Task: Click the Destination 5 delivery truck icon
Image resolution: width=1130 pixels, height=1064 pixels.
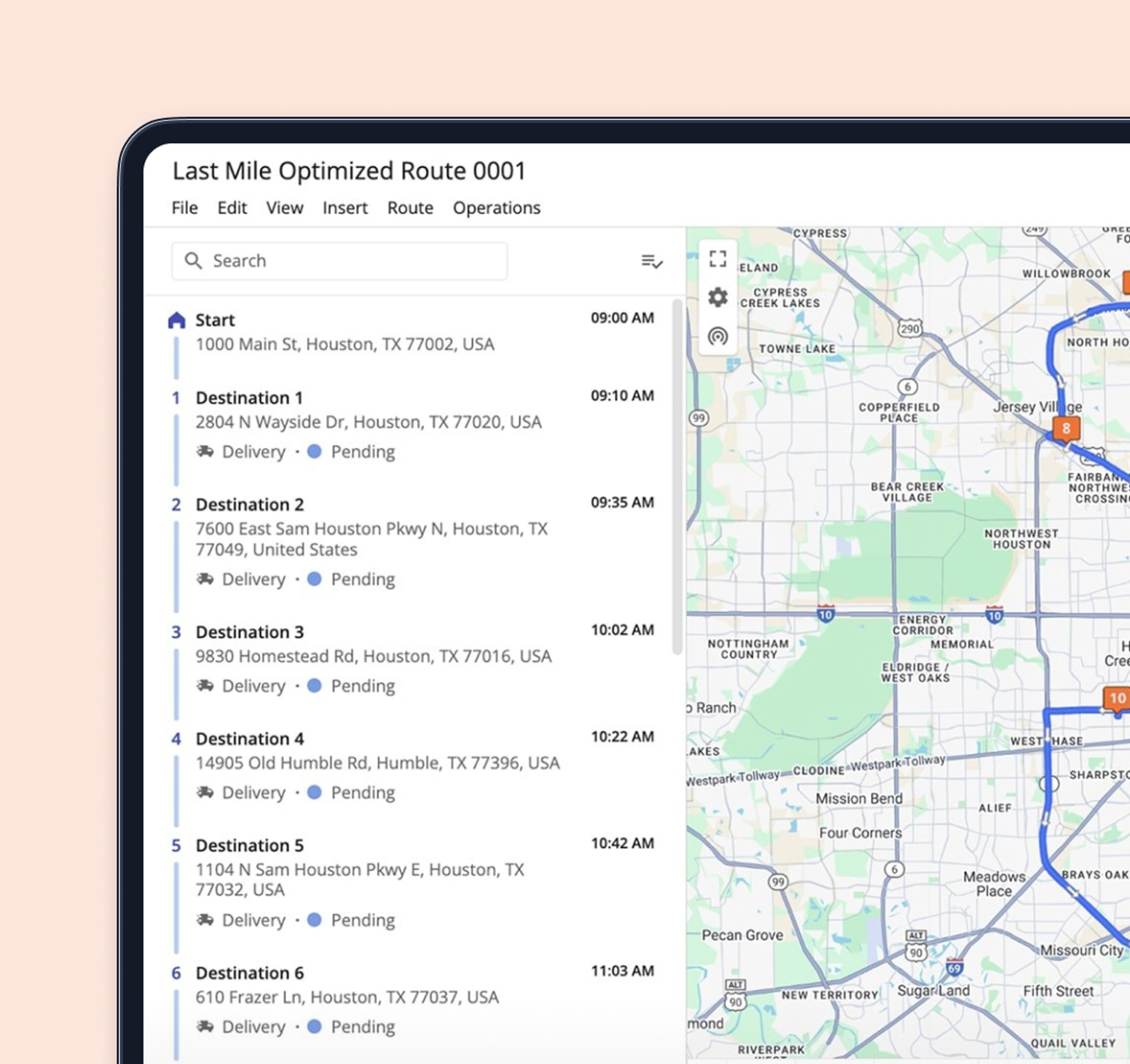Action: pos(205,920)
